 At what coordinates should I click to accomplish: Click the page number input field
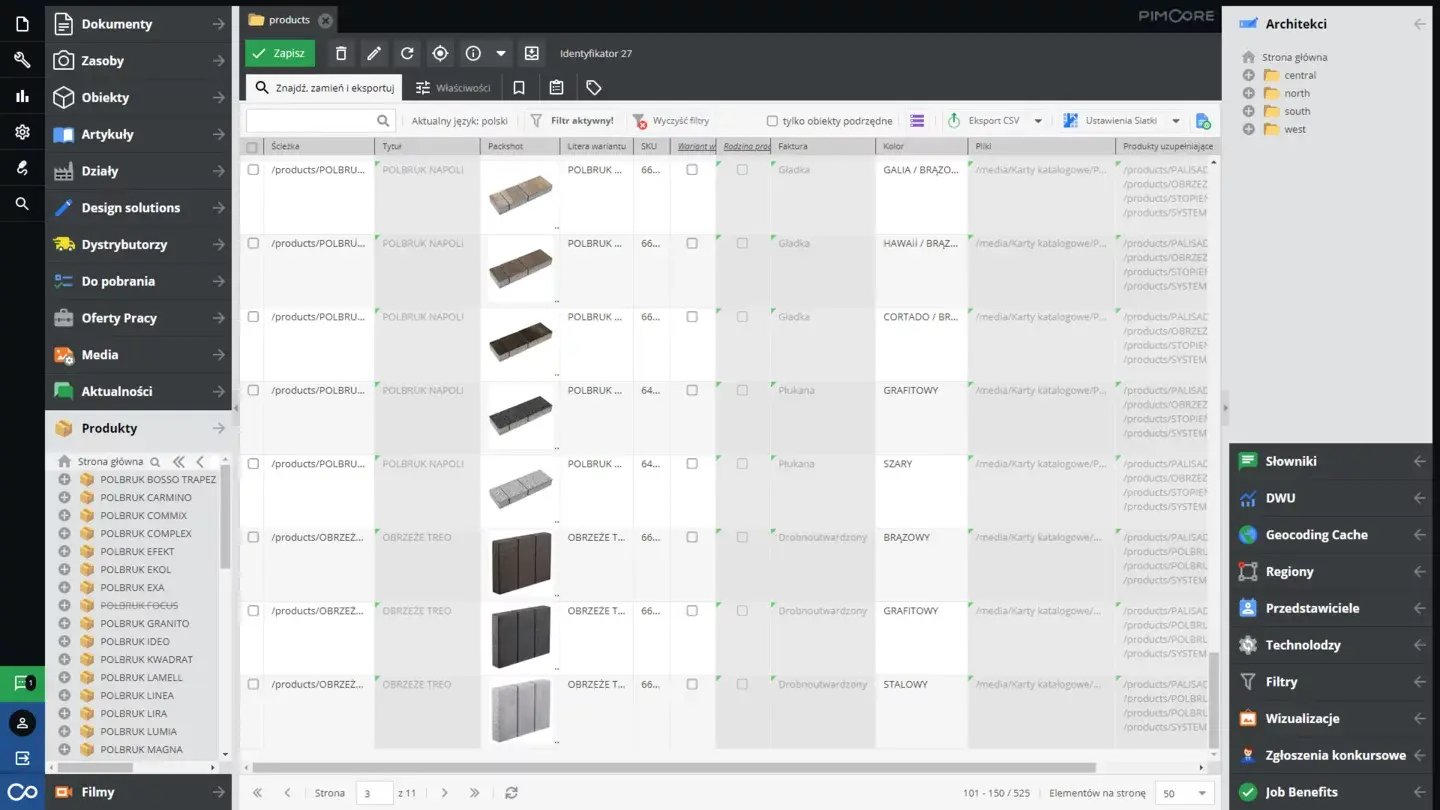374,793
